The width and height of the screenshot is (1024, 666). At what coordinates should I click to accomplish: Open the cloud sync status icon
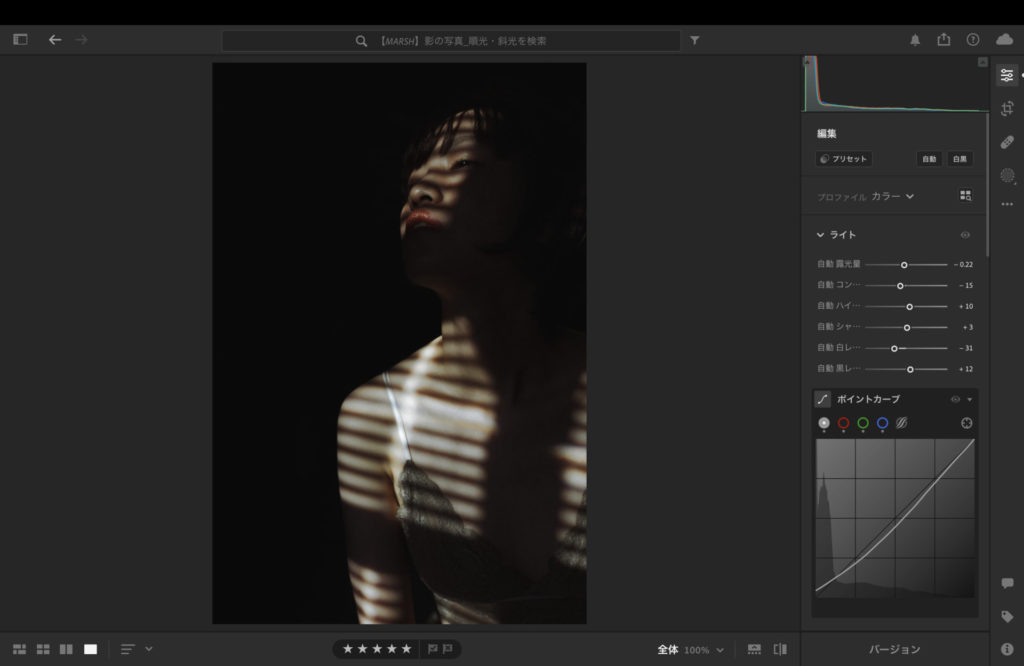pos(1004,40)
